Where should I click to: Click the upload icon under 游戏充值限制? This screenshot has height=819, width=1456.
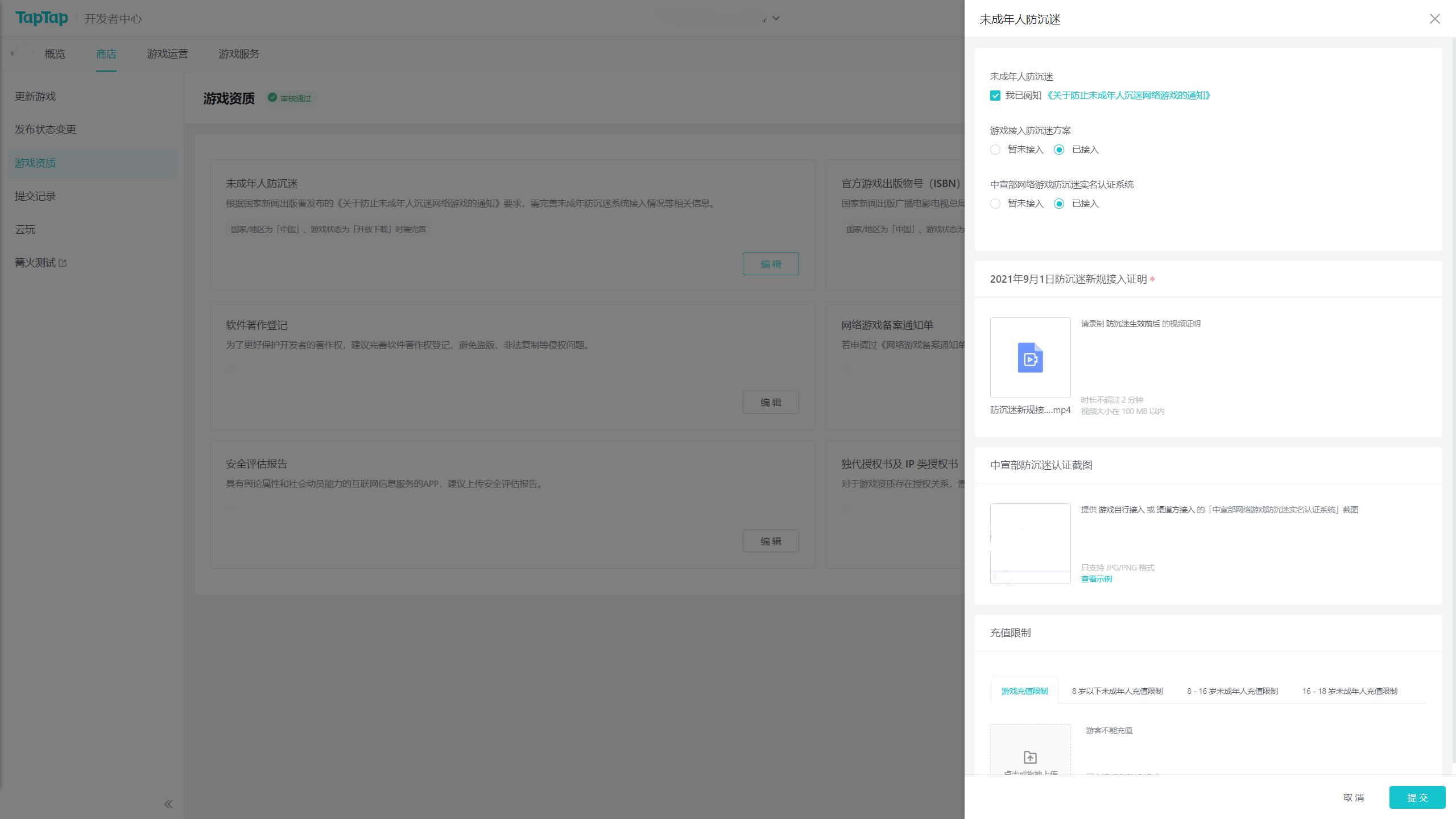coord(1030,757)
